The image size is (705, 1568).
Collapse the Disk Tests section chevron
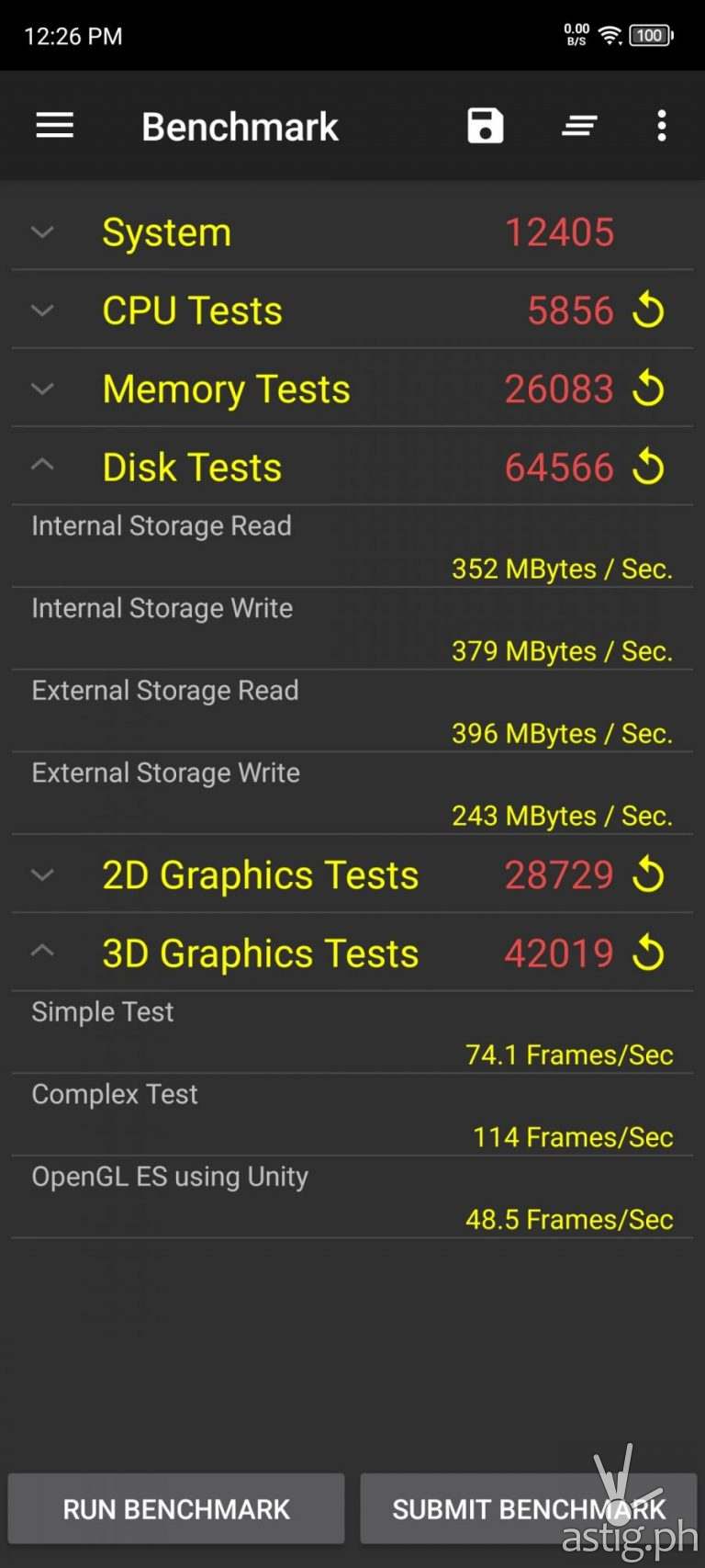click(42, 466)
